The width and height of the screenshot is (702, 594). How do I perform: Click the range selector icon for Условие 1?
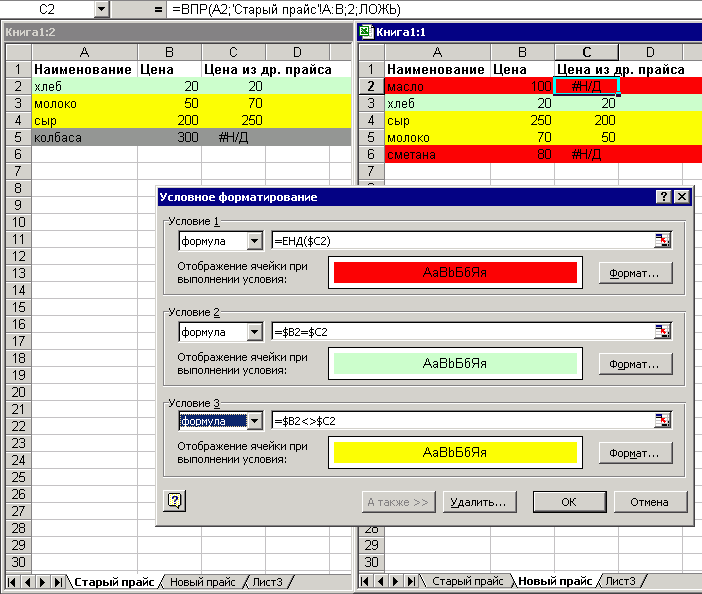[x=662, y=241]
